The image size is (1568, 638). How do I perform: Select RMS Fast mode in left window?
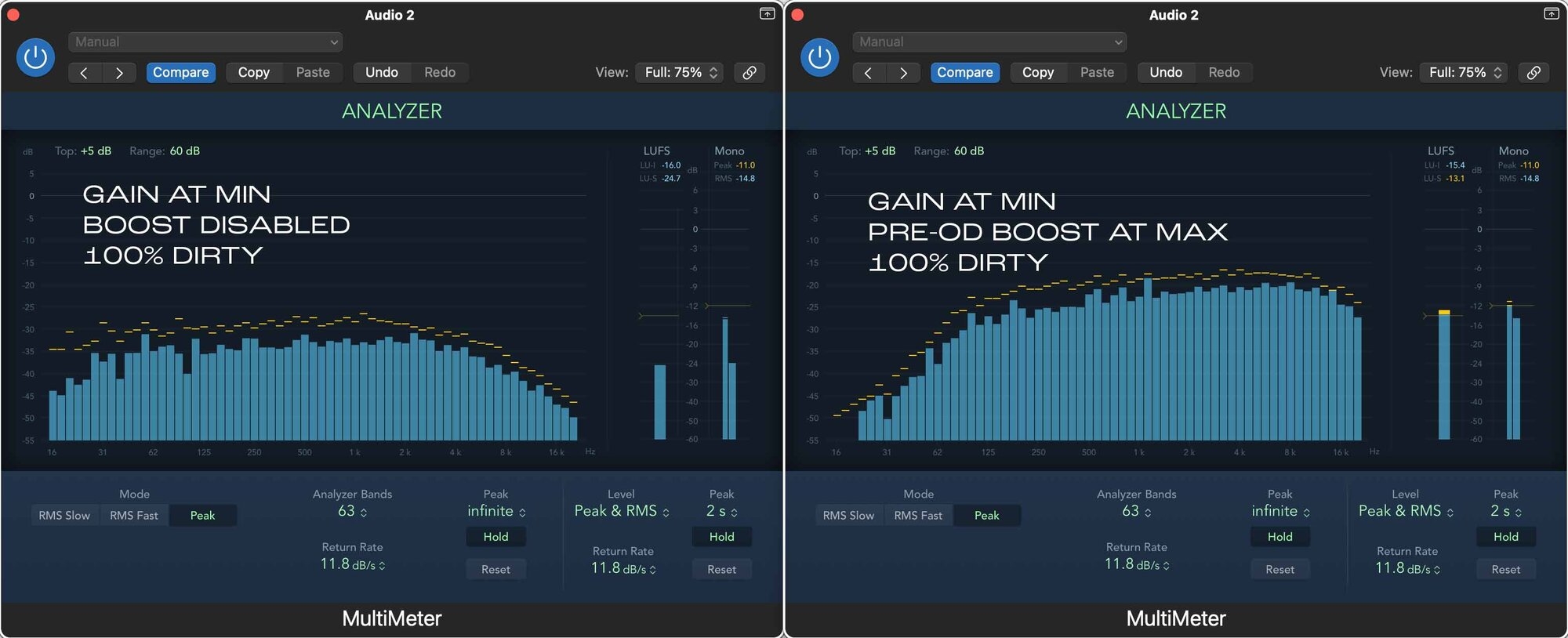tap(134, 515)
